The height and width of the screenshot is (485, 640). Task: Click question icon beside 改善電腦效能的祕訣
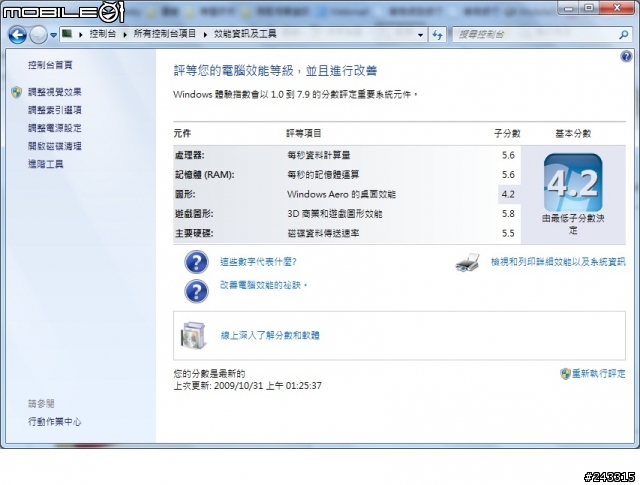pos(196,291)
